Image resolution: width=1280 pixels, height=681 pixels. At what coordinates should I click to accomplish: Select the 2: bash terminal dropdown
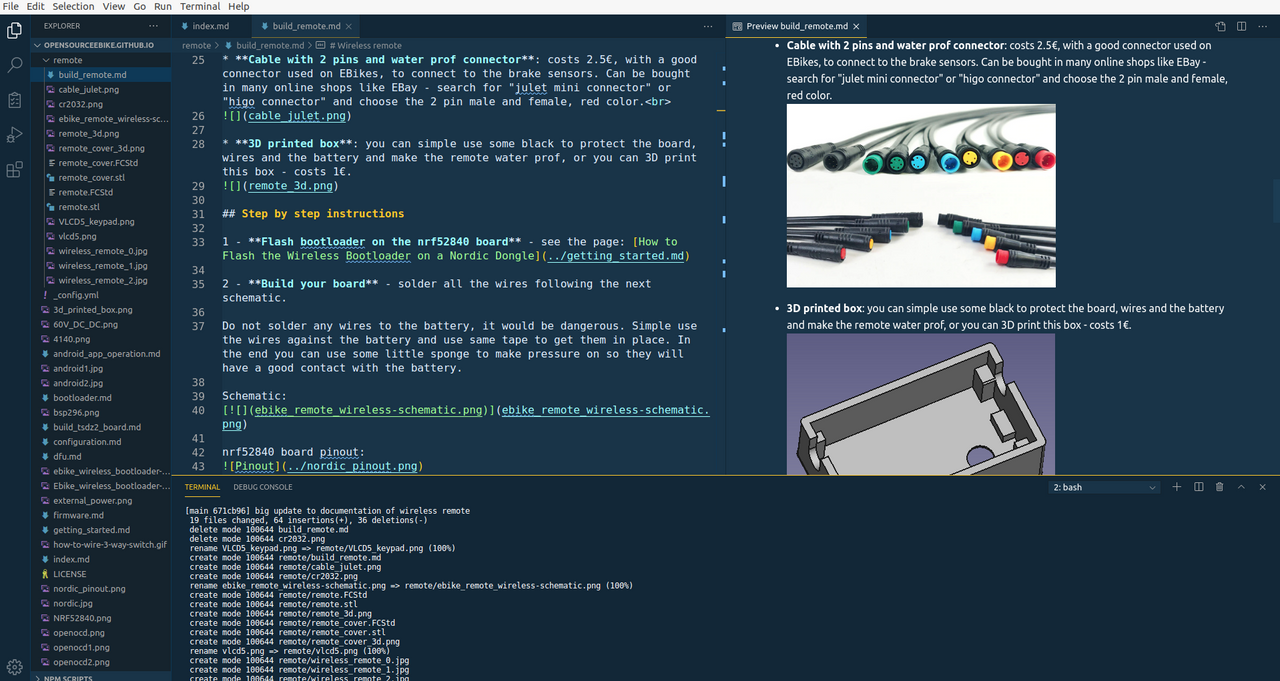coord(1104,487)
